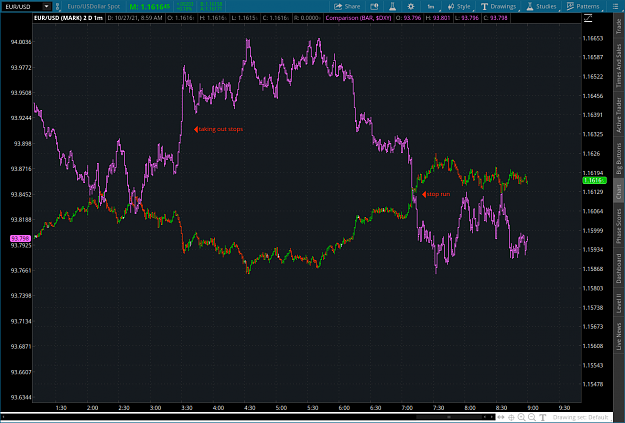Open the Times And Sales sidebar tab
The height and width of the screenshot is (423, 625).
point(619,65)
